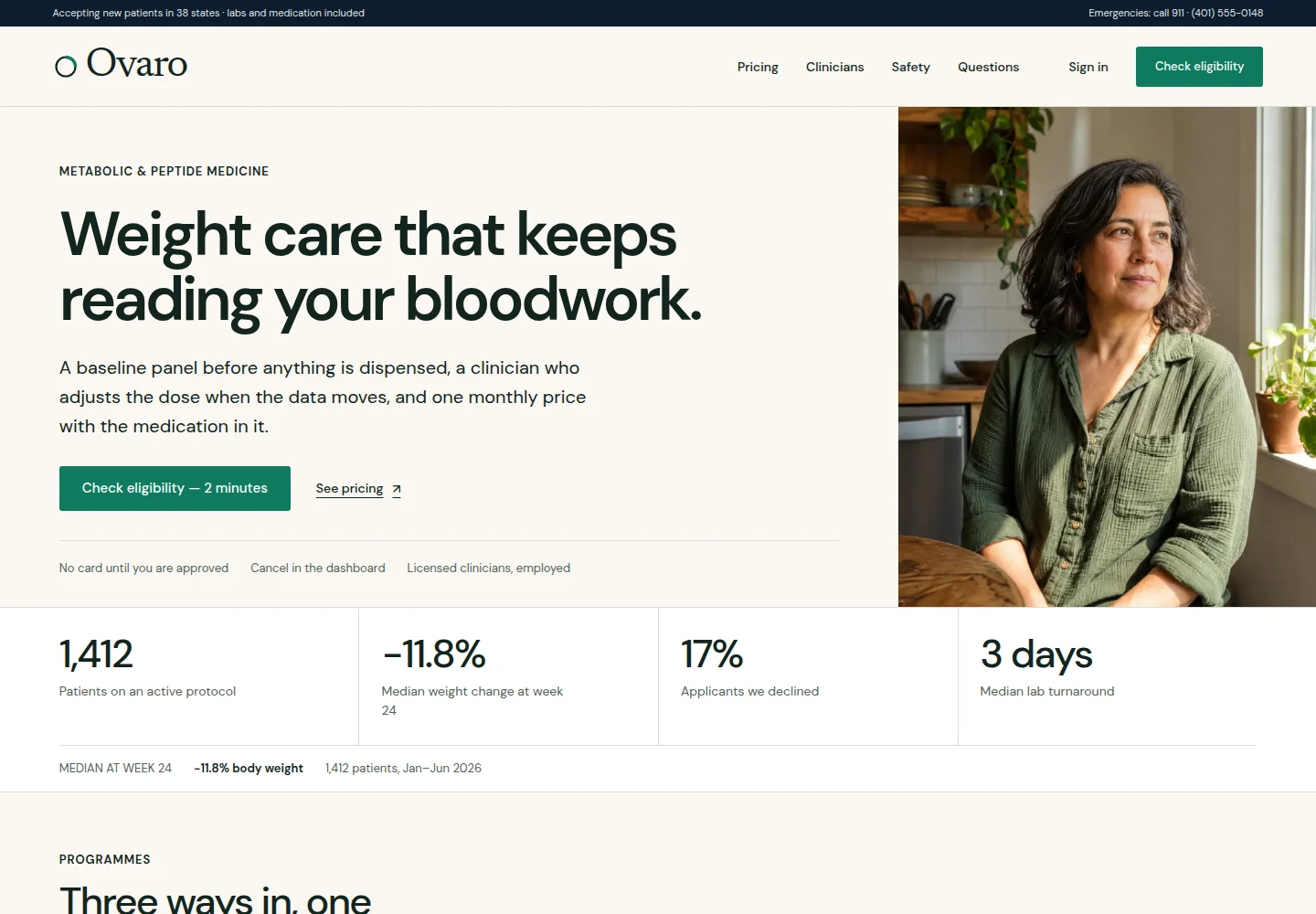
Task: Click the 'PROGRAMMES' section label
Action: point(105,859)
